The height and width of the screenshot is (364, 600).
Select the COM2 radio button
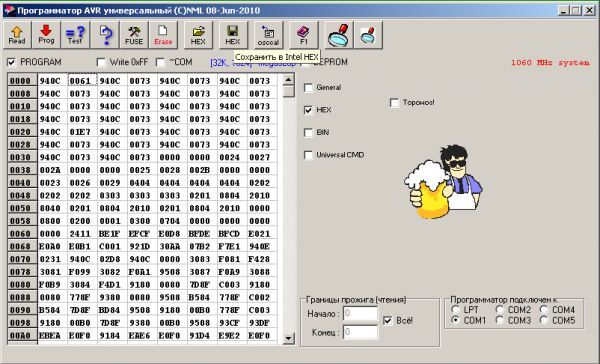[x=499, y=309]
